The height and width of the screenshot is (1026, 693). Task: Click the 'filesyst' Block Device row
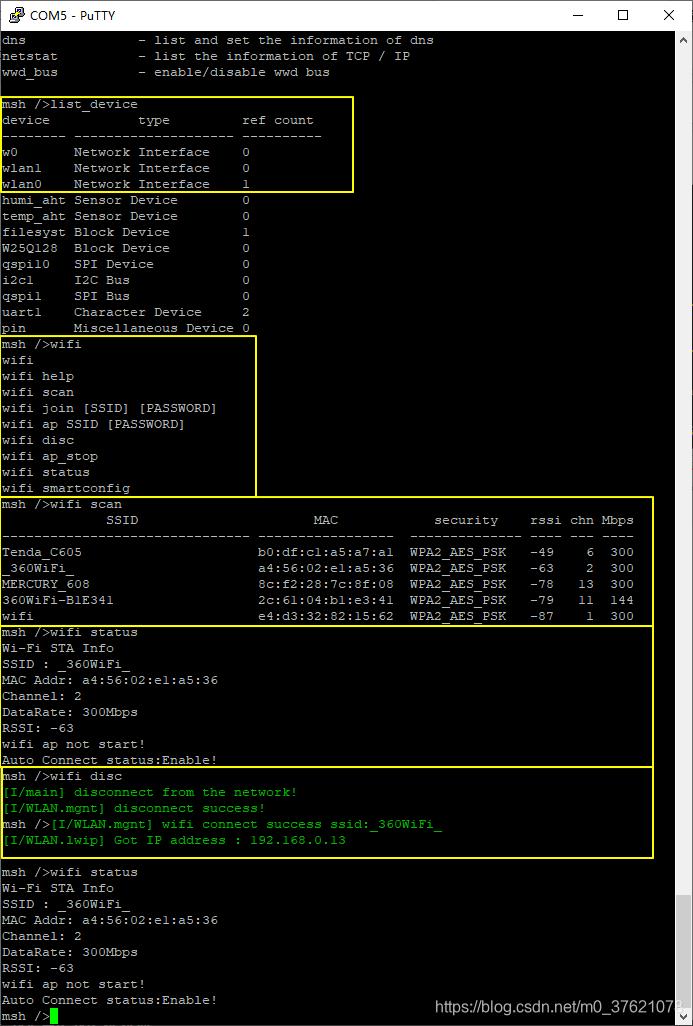coord(126,232)
